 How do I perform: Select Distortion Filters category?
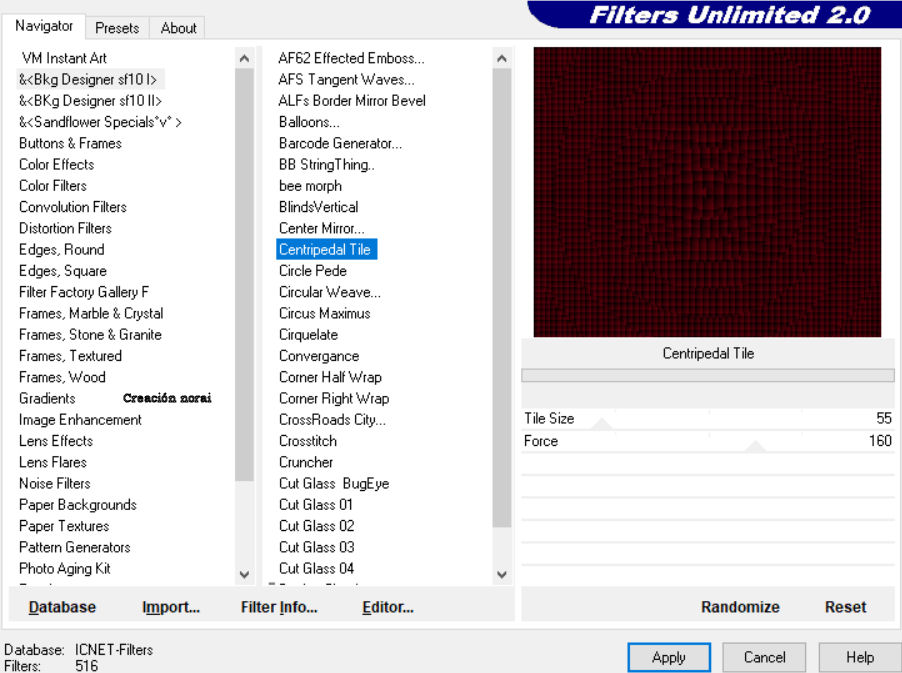pyautogui.click(x=65, y=228)
